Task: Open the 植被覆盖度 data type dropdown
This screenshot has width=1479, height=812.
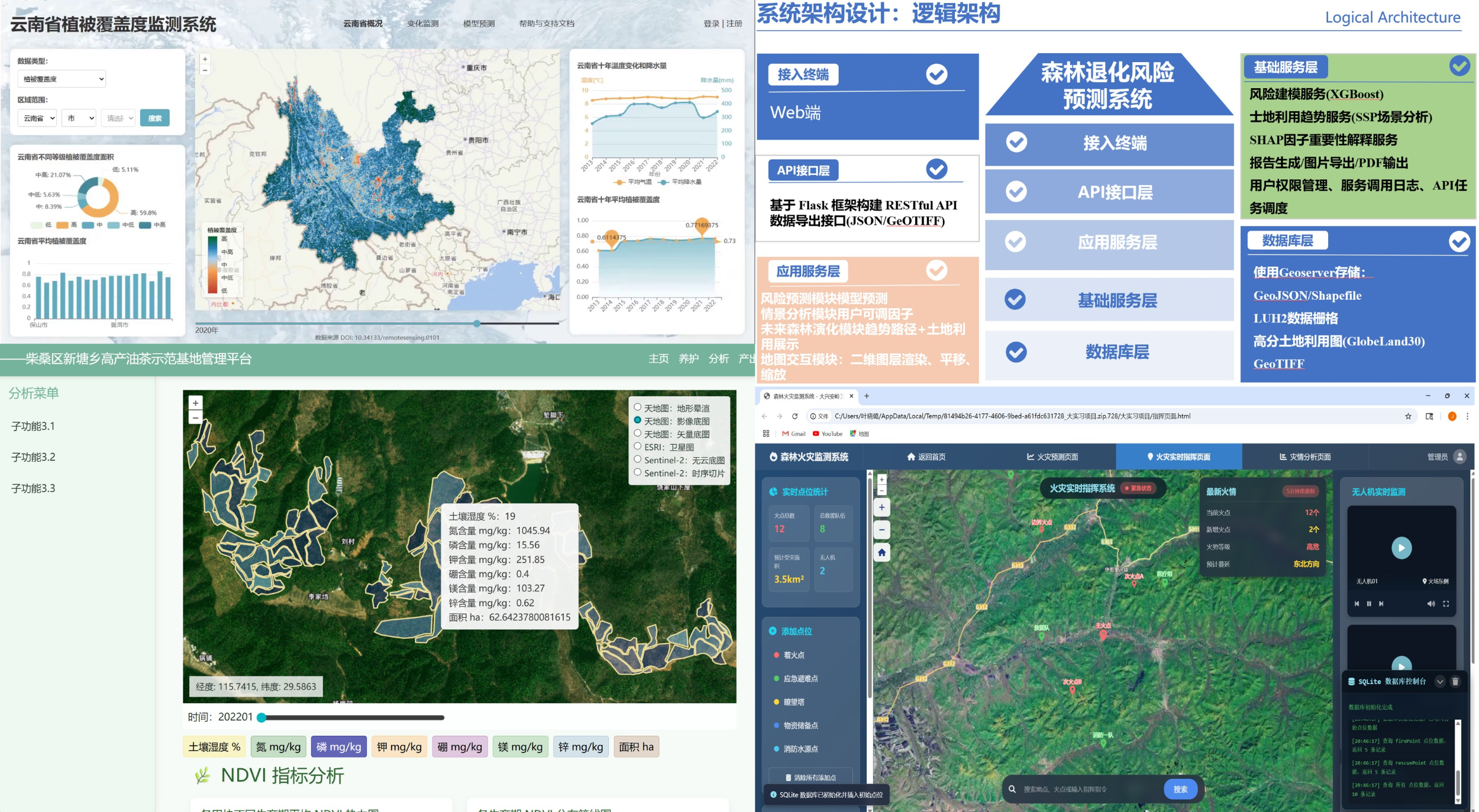Action: pos(62,79)
